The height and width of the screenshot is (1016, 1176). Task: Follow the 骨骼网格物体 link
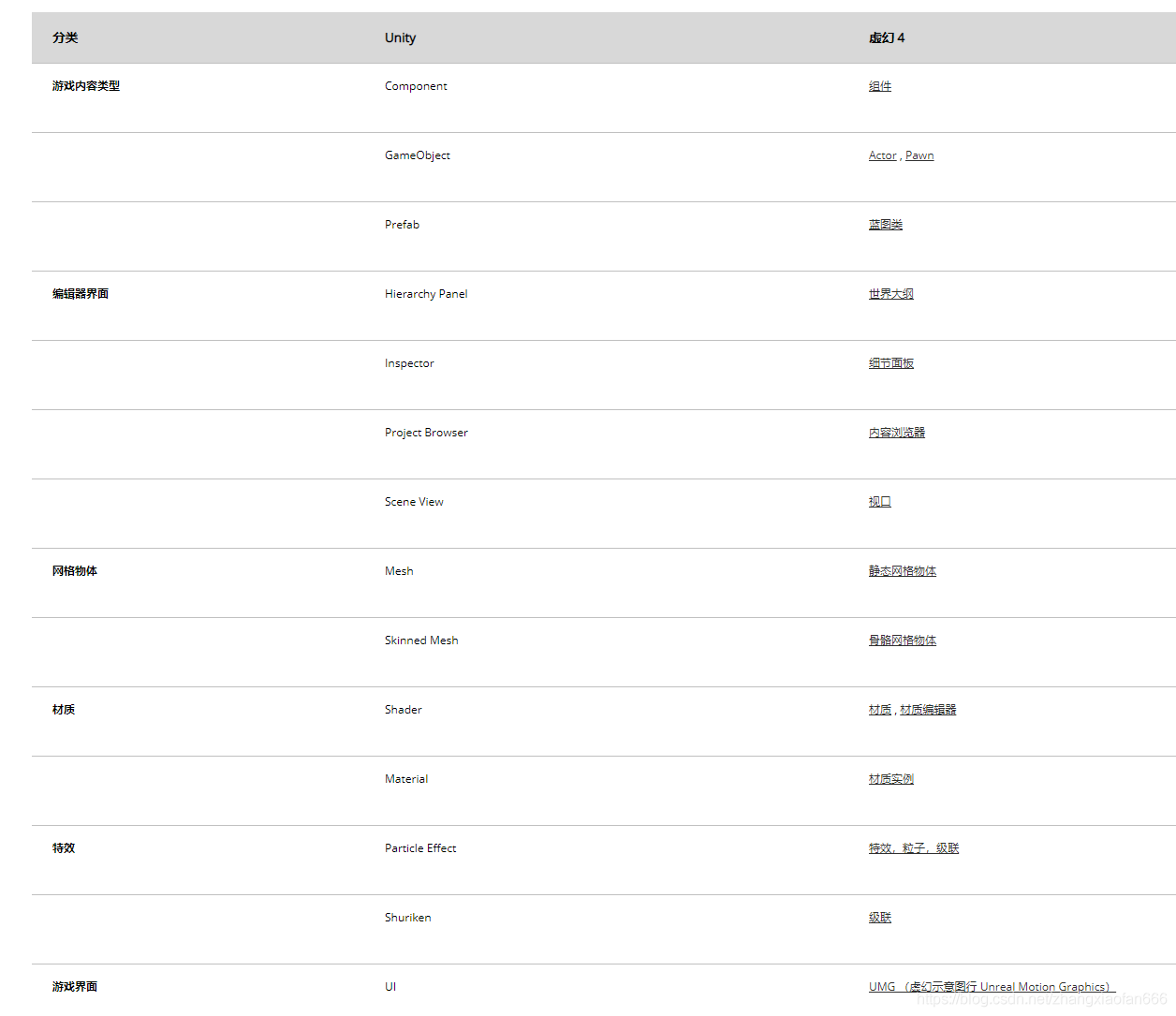[902, 641]
